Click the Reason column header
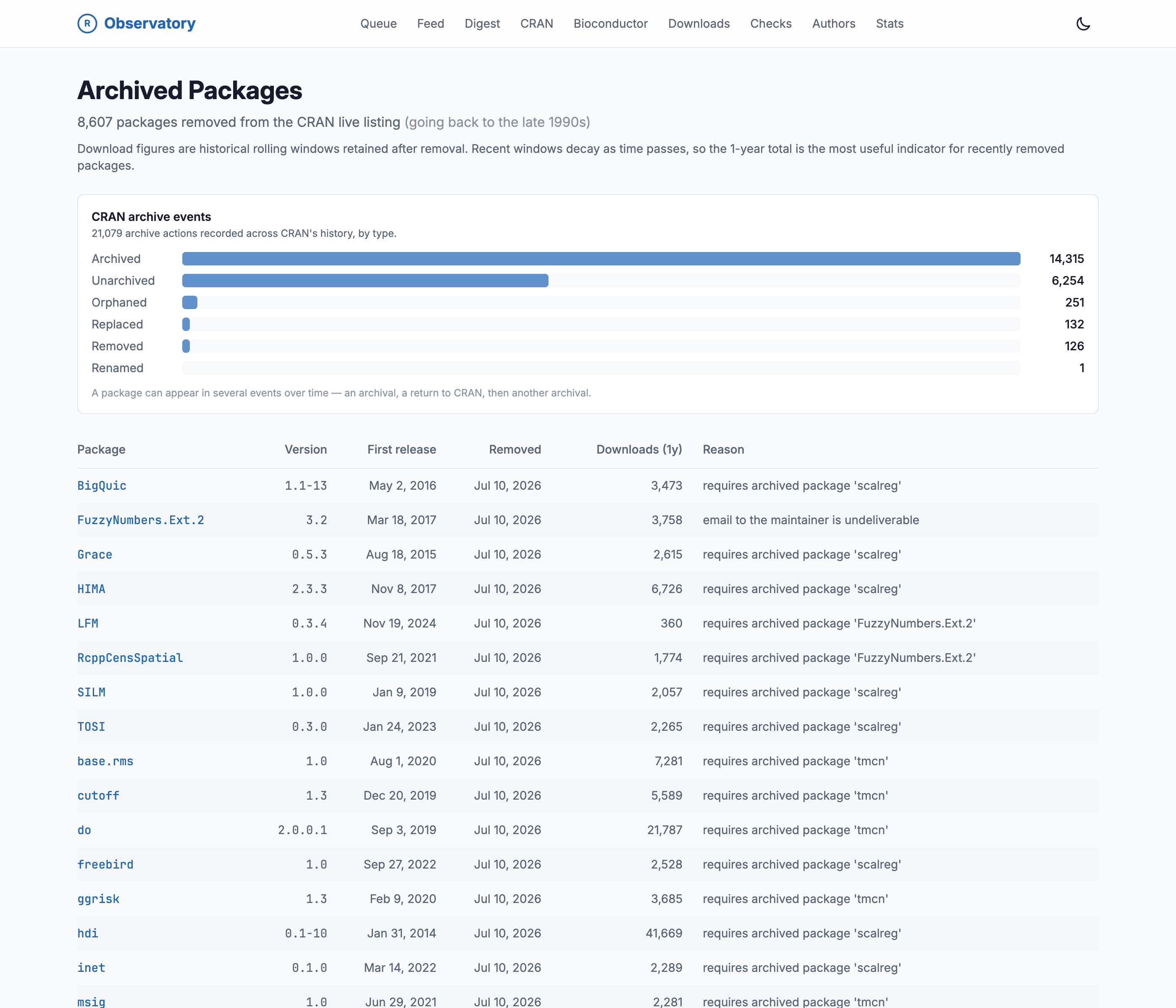Image resolution: width=1176 pixels, height=1008 pixels. tap(723, 449)
